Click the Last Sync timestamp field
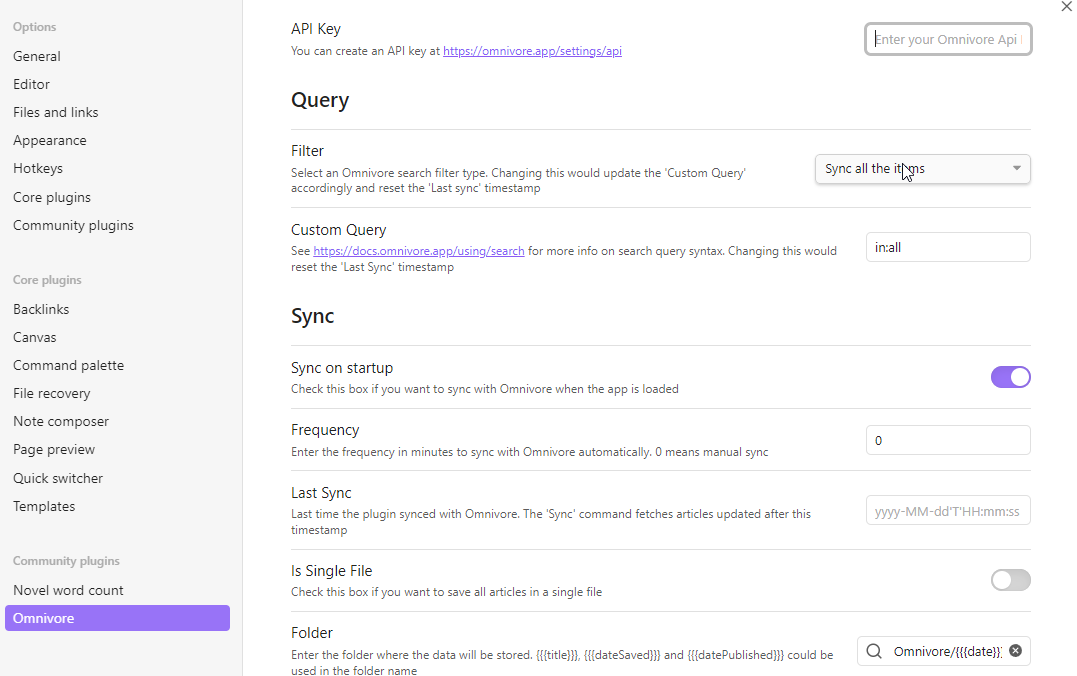The image size is (1077, 676). (947, 511)
